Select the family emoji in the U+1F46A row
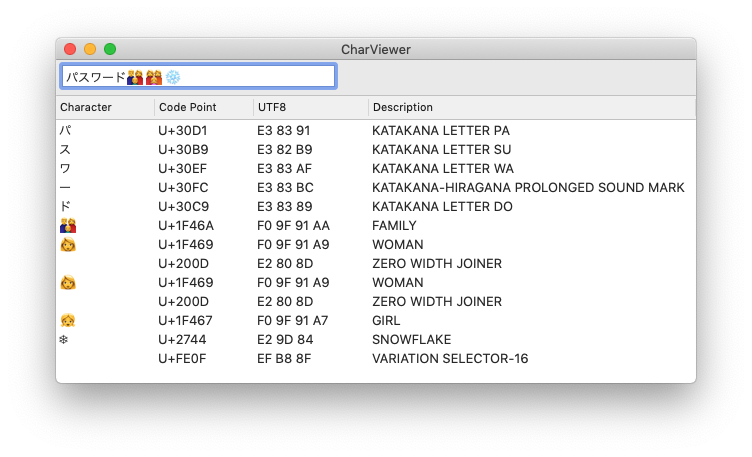The image size is (752, 457). (x=68, y=225)
